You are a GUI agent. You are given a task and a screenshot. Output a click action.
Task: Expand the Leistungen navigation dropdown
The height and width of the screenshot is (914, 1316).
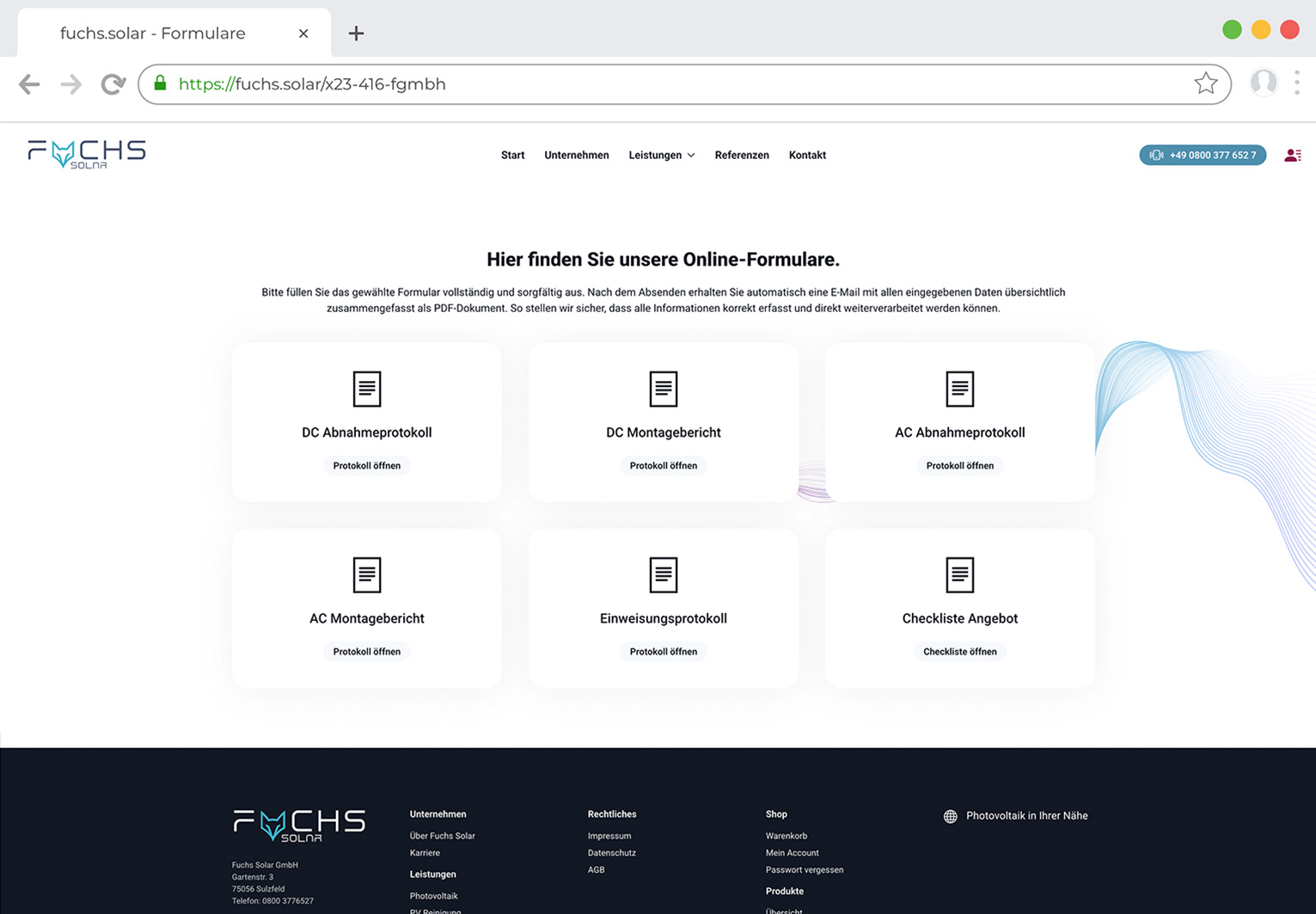(662, 155)
